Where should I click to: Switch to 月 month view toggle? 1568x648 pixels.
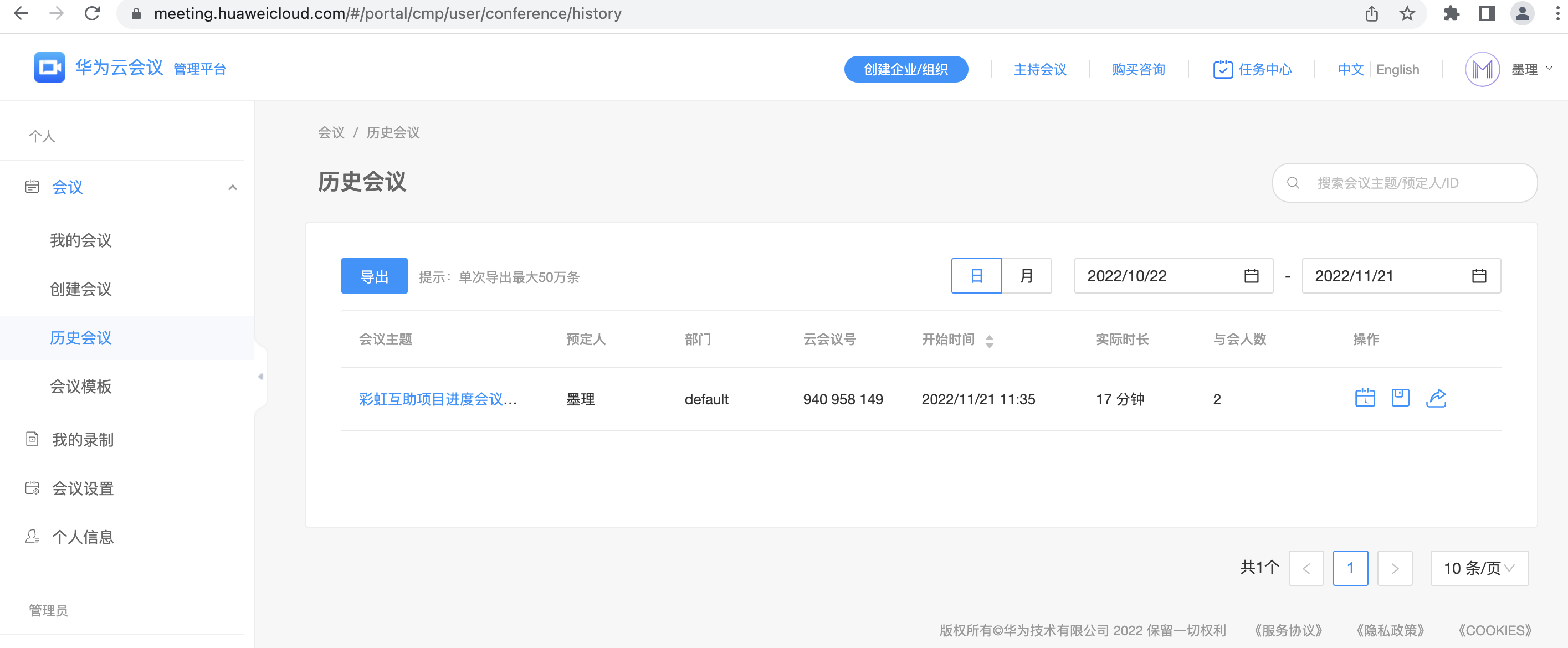pos(1026,276)
